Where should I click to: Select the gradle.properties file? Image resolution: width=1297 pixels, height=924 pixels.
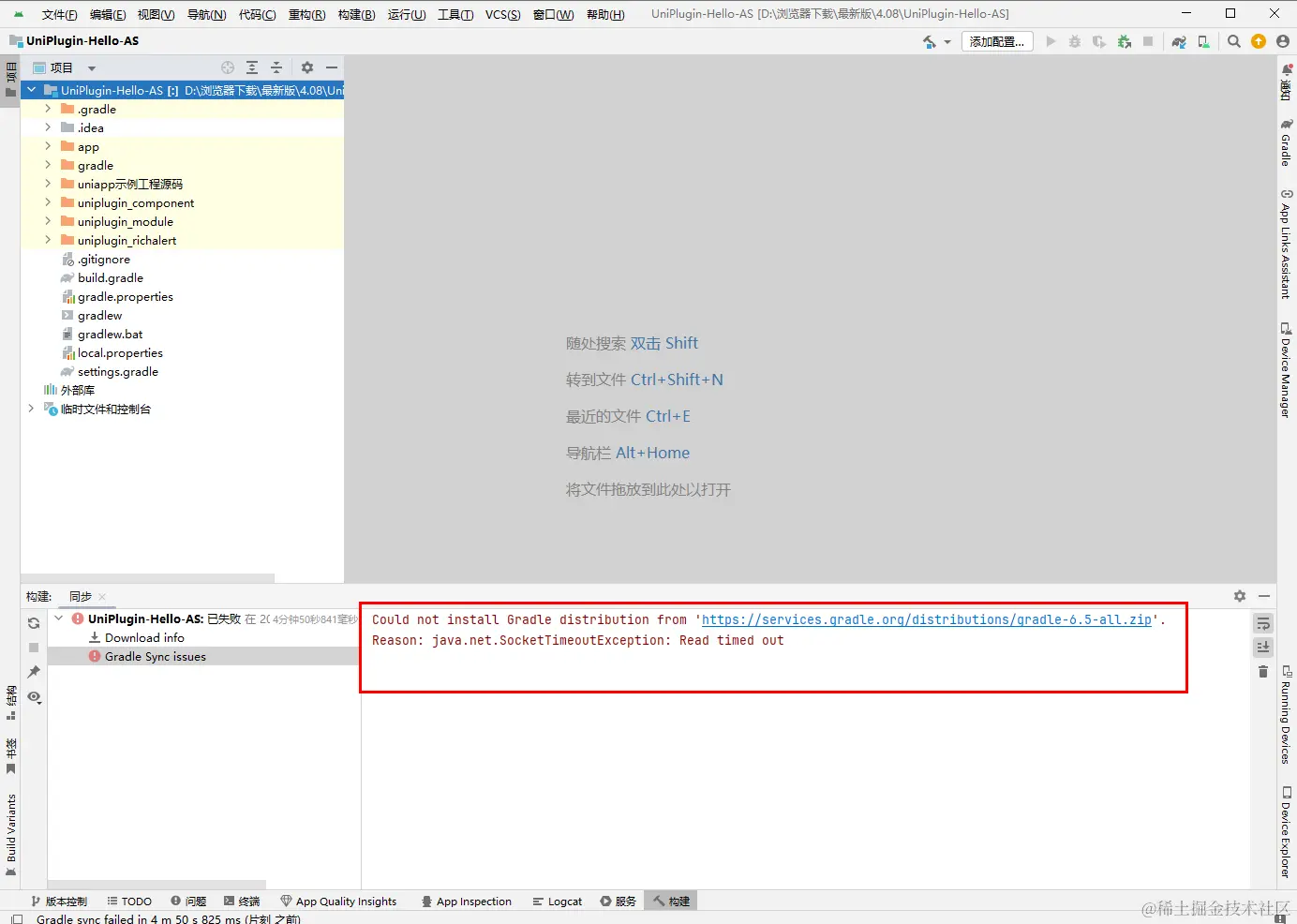pos(126,296)
